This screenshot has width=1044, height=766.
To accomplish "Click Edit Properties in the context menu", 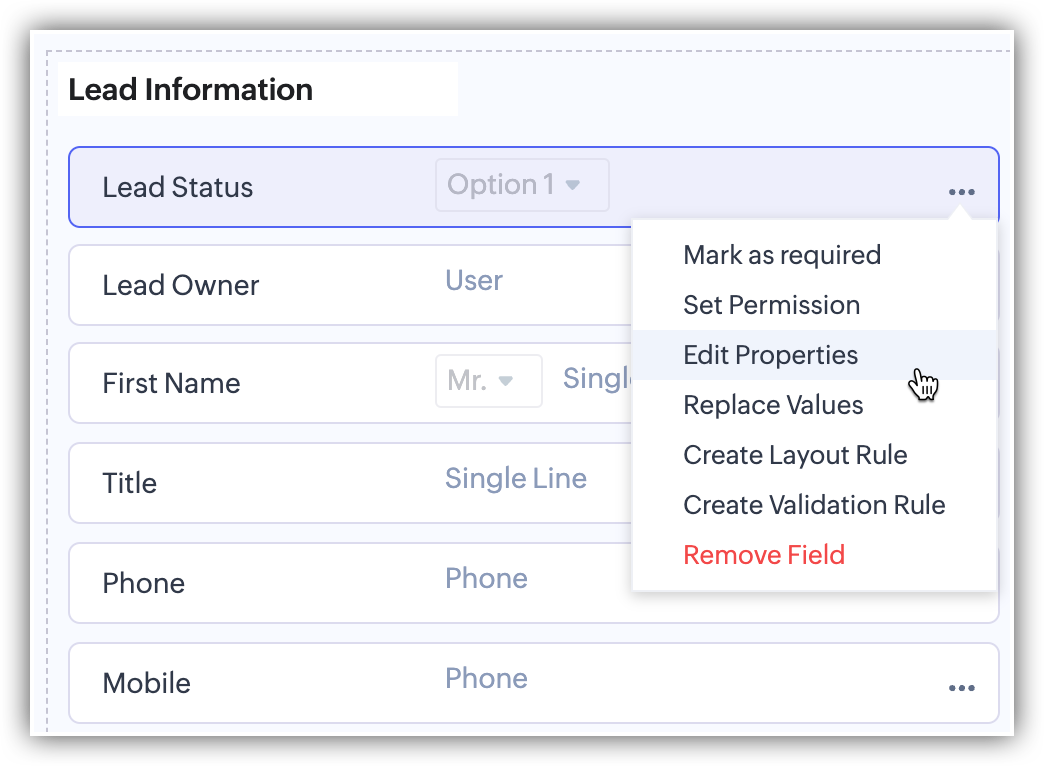I will 770,355.
